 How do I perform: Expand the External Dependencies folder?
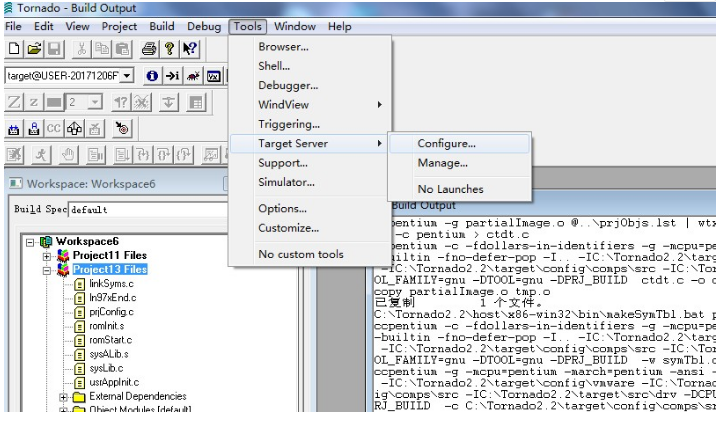[64, 397]
